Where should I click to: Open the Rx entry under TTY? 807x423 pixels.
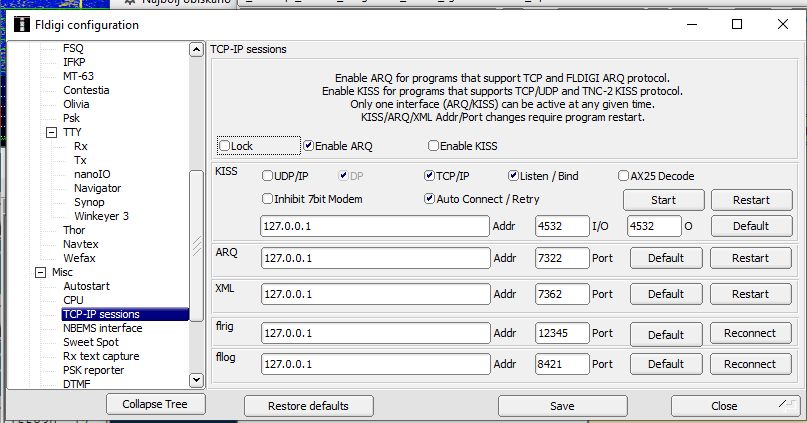(80, 146)
